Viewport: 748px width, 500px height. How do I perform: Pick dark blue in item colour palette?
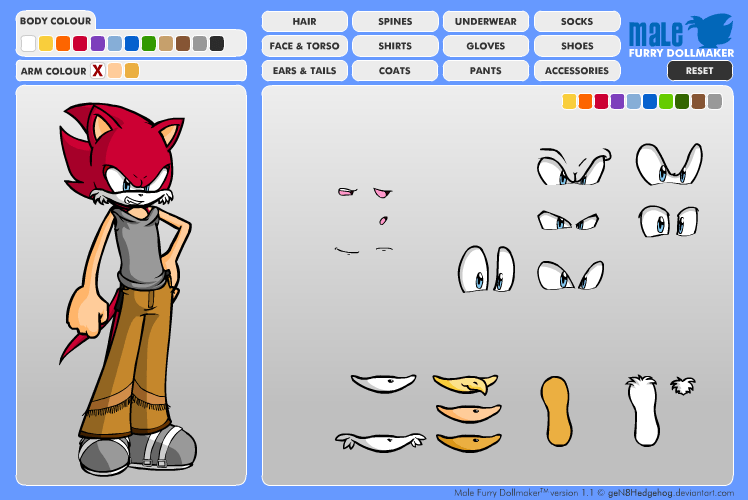click(650, 102)
